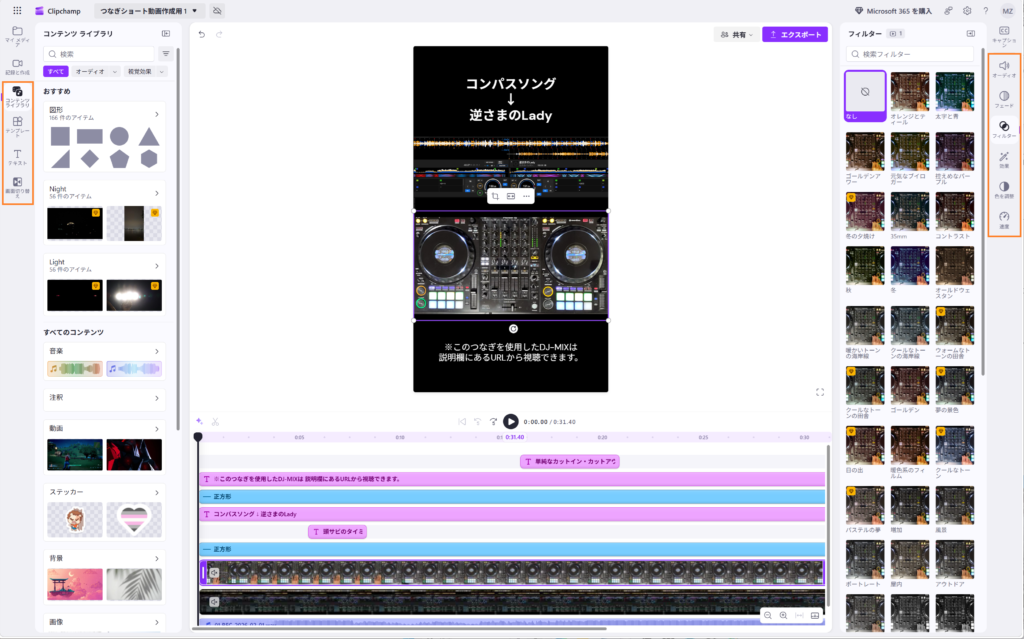Collapse the content library panel

166,34
